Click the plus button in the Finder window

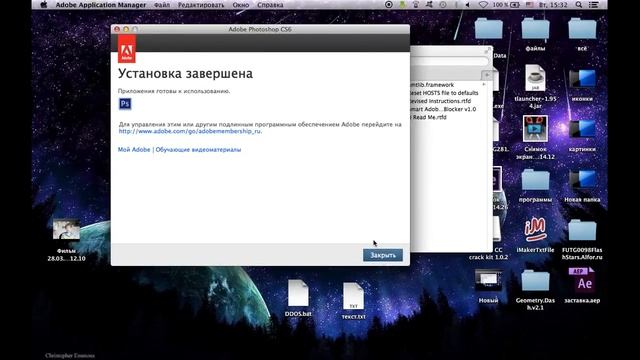(x=487, y=75)
